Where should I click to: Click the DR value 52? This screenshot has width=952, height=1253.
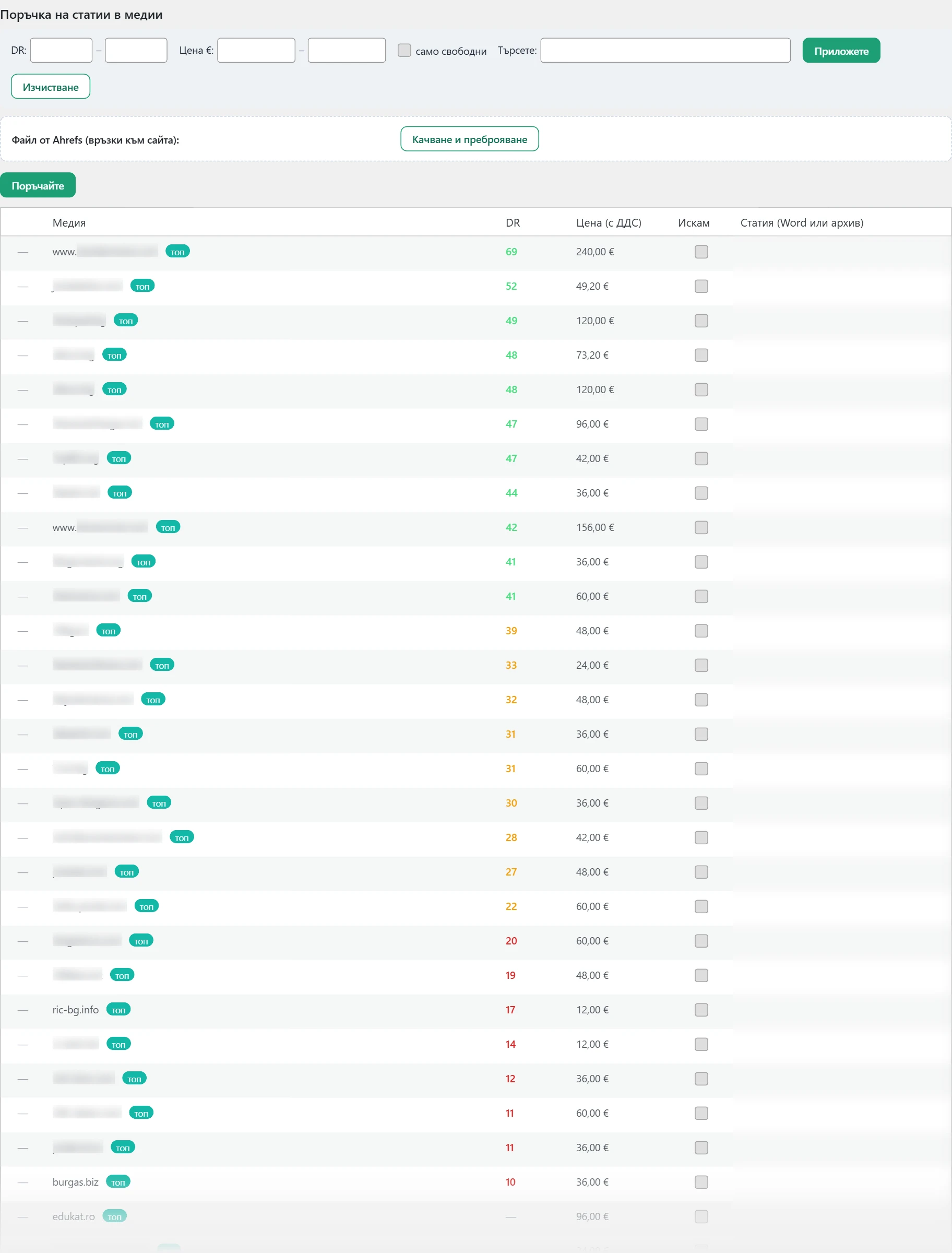pos(511,286)
